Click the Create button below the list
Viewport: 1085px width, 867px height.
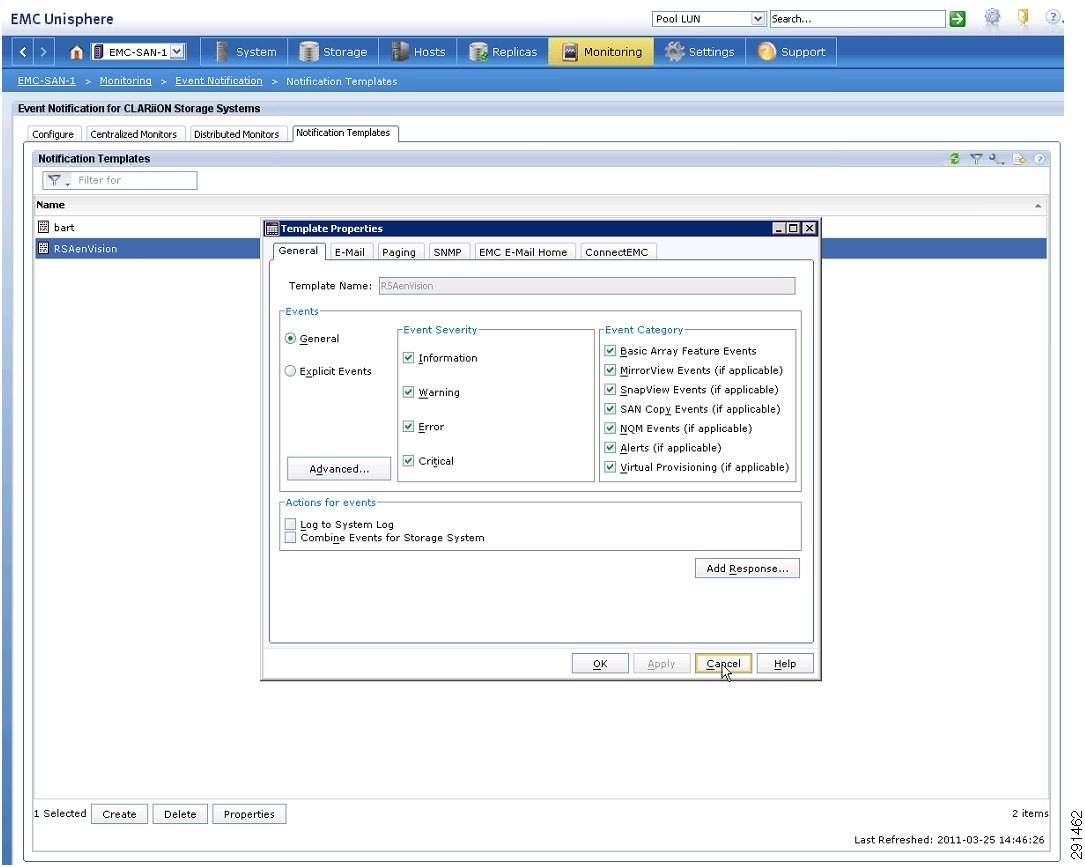pos(119,814)
